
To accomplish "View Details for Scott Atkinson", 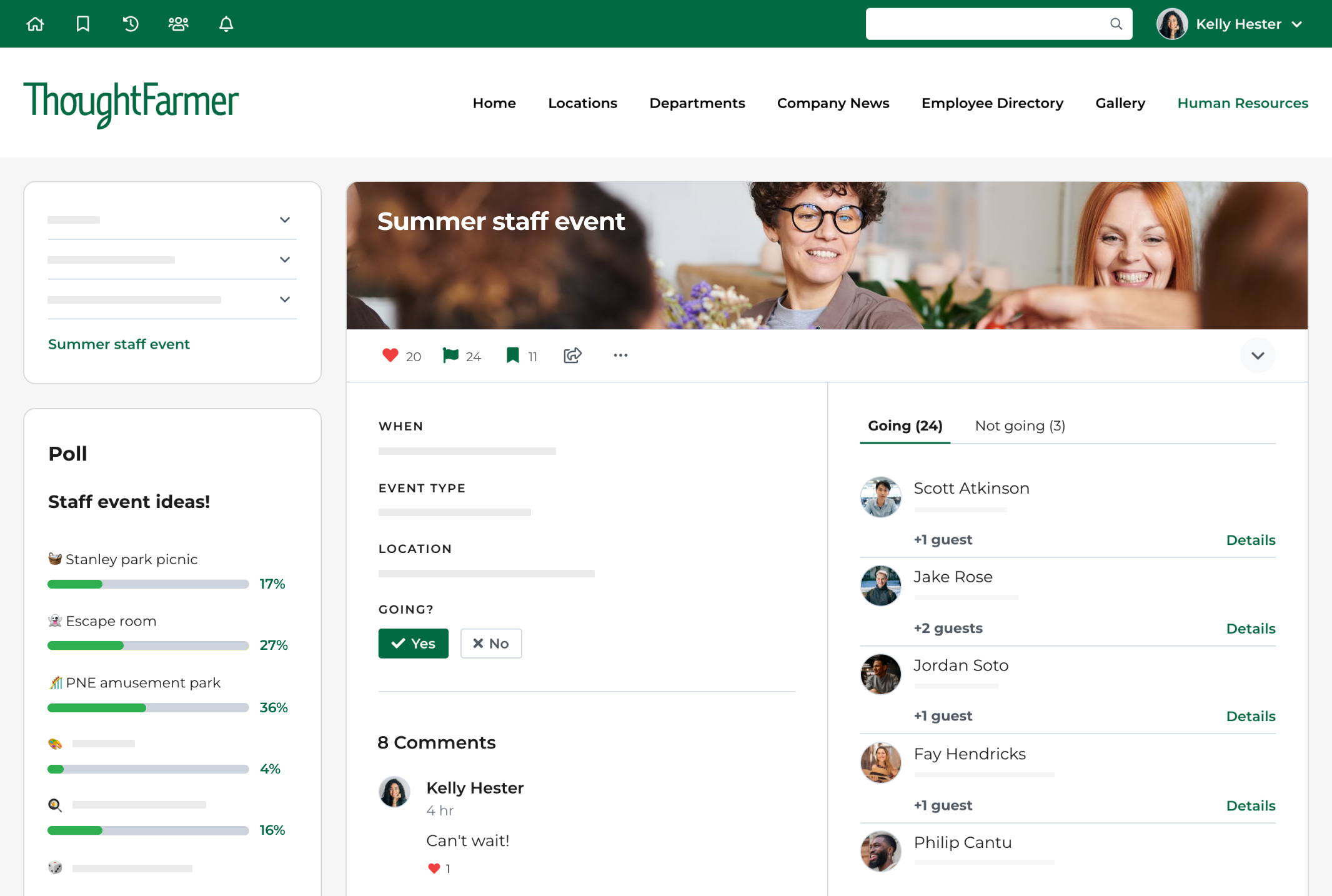I will tap(1250, 540).
